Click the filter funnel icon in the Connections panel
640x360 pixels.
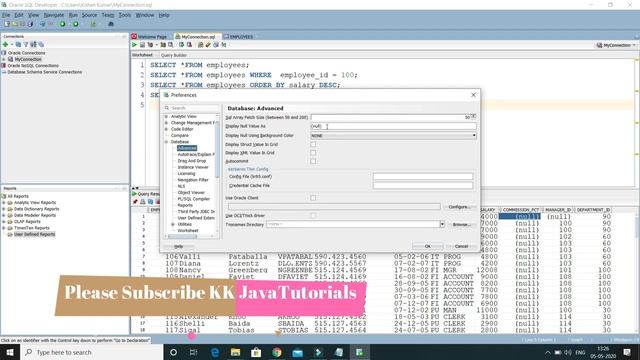26,44
